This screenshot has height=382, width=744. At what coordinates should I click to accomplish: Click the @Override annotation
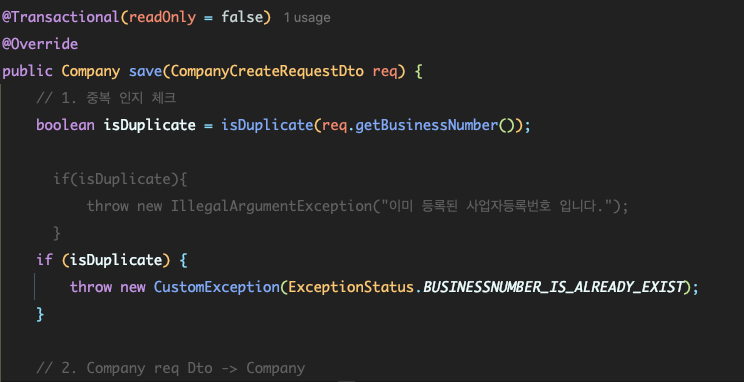[x=40, y=44]
